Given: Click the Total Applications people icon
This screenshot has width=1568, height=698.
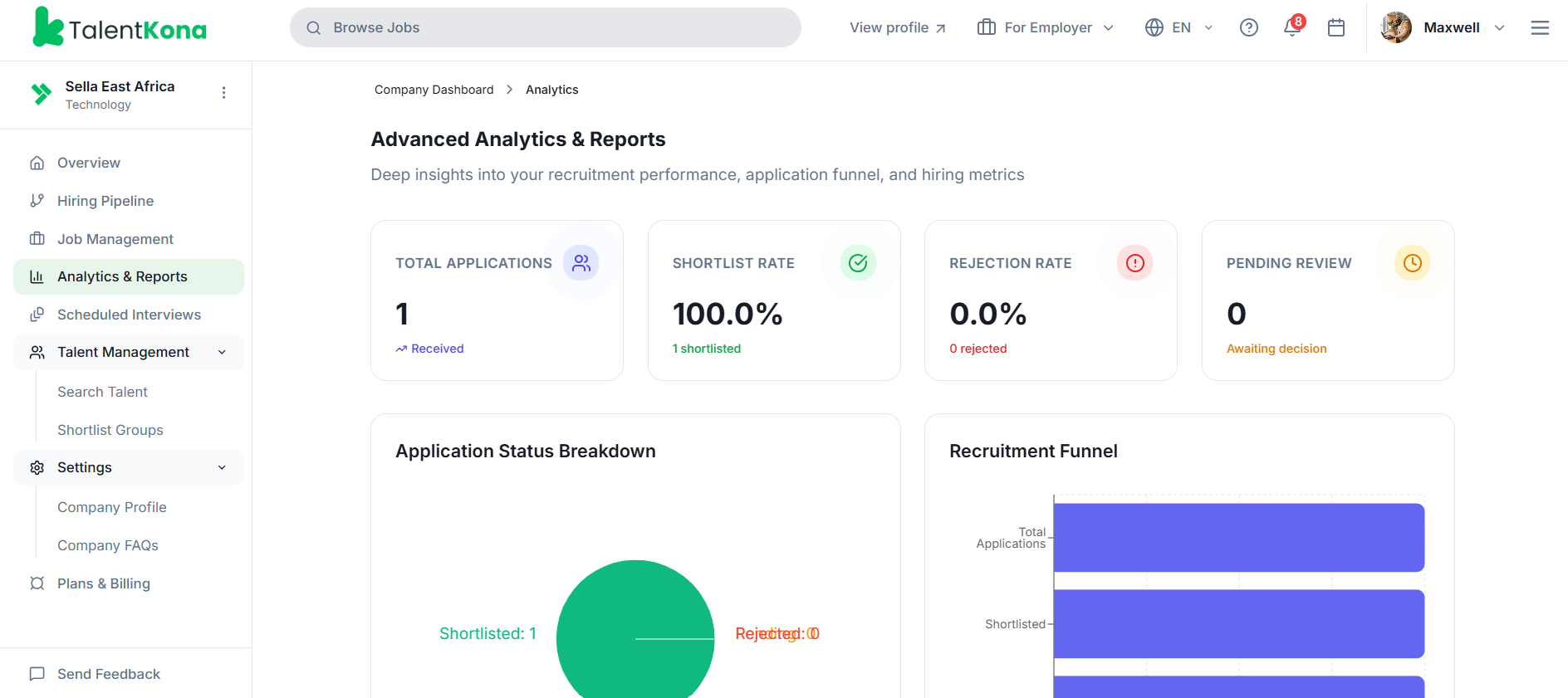Looking at the screenshot, I should click(581, 263).
